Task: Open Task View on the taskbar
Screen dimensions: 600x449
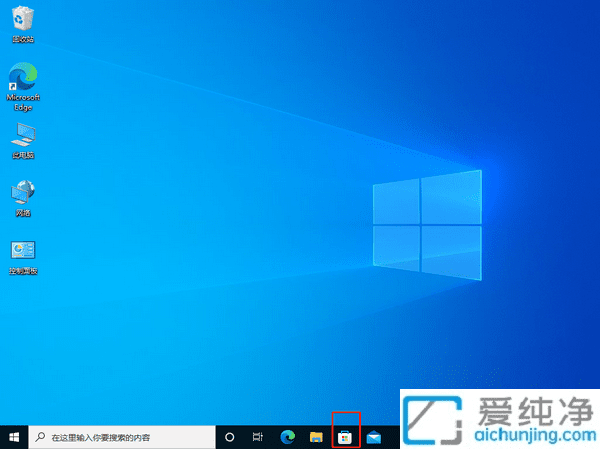Action: (x=258, y=437)
